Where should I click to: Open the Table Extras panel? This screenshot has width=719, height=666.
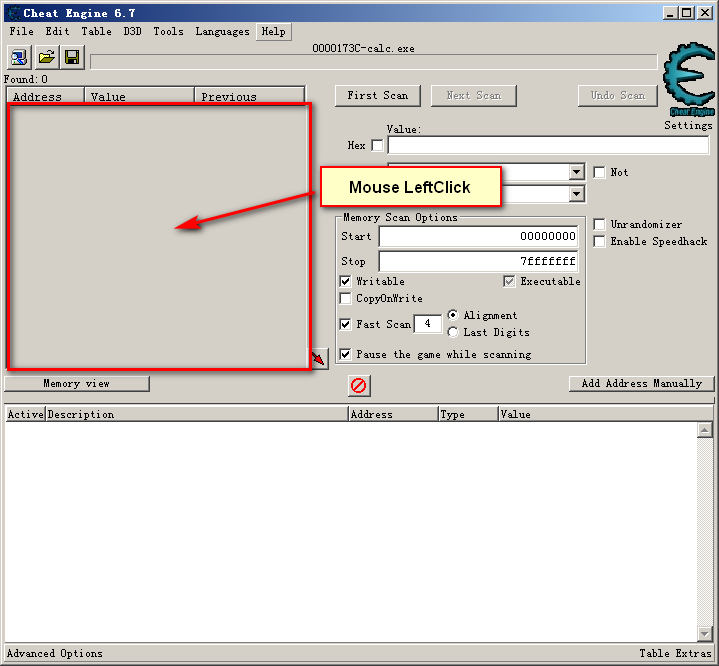coord(675,654)
